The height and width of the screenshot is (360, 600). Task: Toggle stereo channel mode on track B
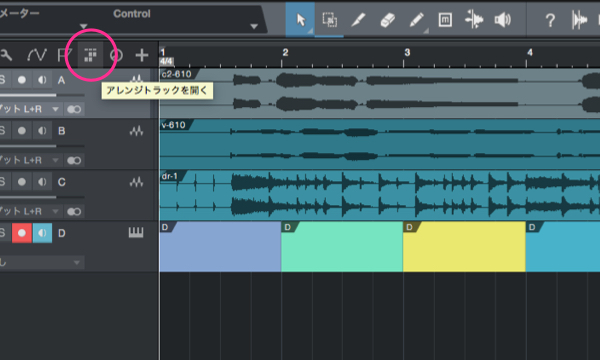74,160
